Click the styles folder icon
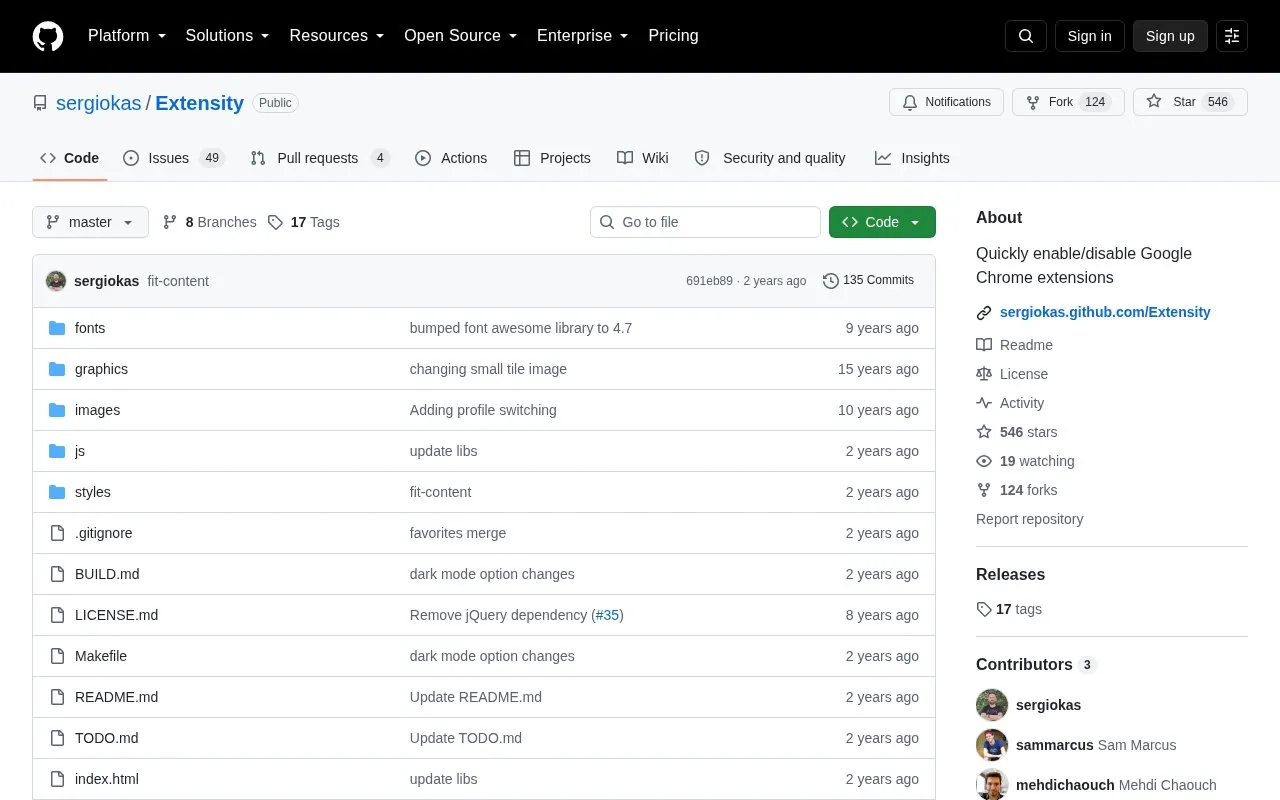The height and width of the screenshot is (800, 1280). point(57,492)
